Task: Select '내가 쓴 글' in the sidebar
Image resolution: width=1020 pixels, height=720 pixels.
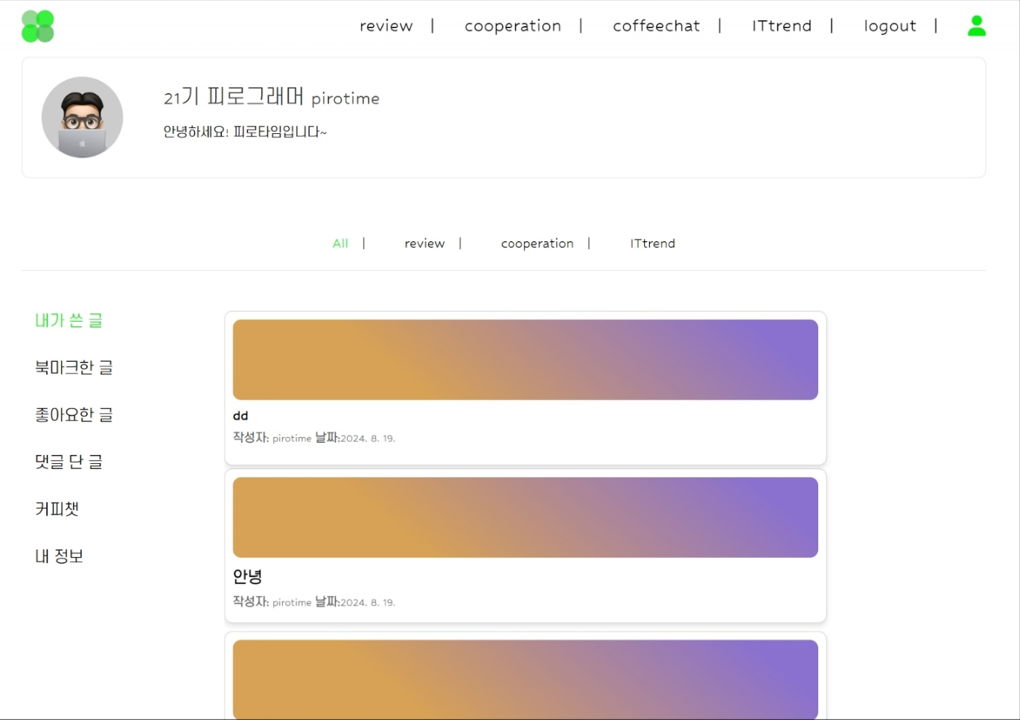Action: (68, 320)
